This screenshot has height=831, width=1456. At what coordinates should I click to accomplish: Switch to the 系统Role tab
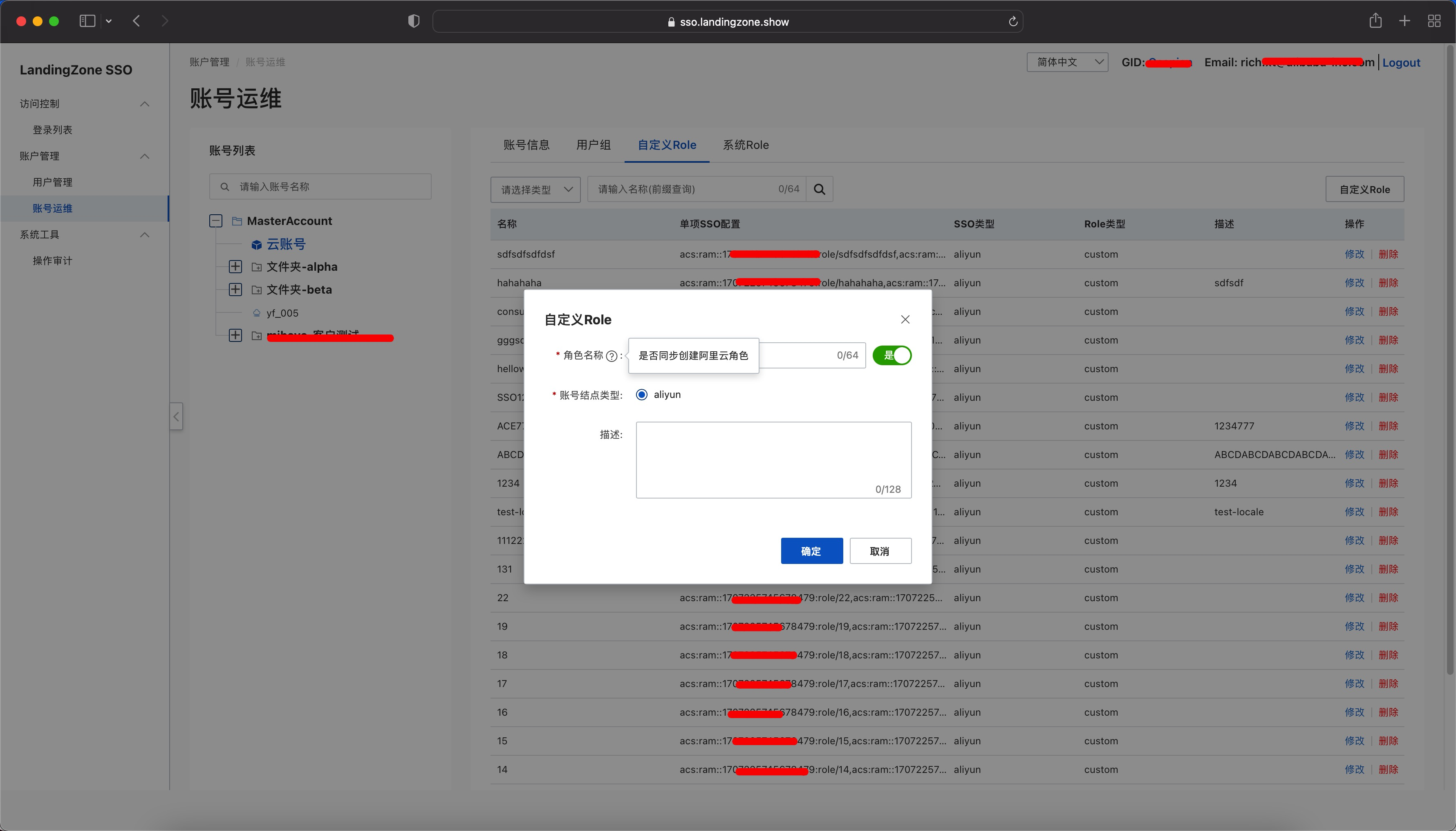[x=746, y=145]
